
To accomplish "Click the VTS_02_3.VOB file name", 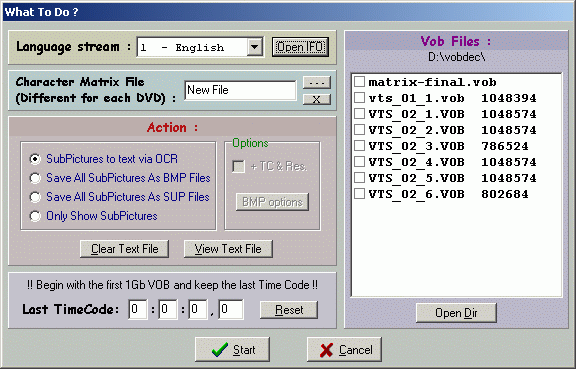I will click(417, 146).
